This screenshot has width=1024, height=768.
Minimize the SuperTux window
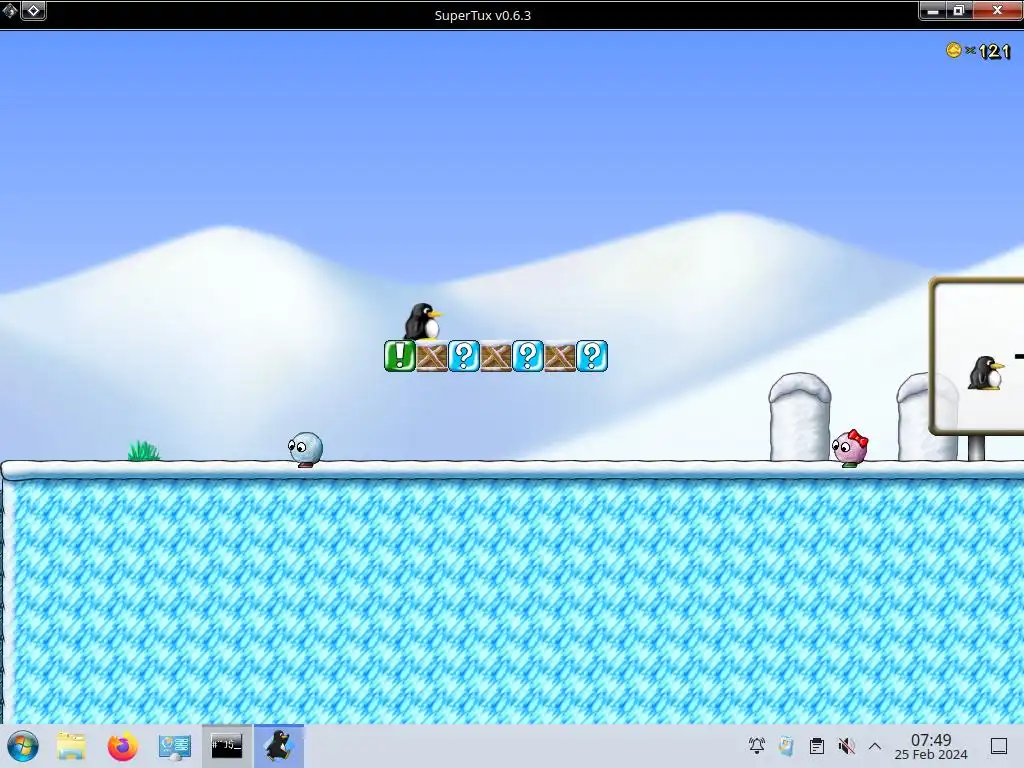[x=933, y=10]
